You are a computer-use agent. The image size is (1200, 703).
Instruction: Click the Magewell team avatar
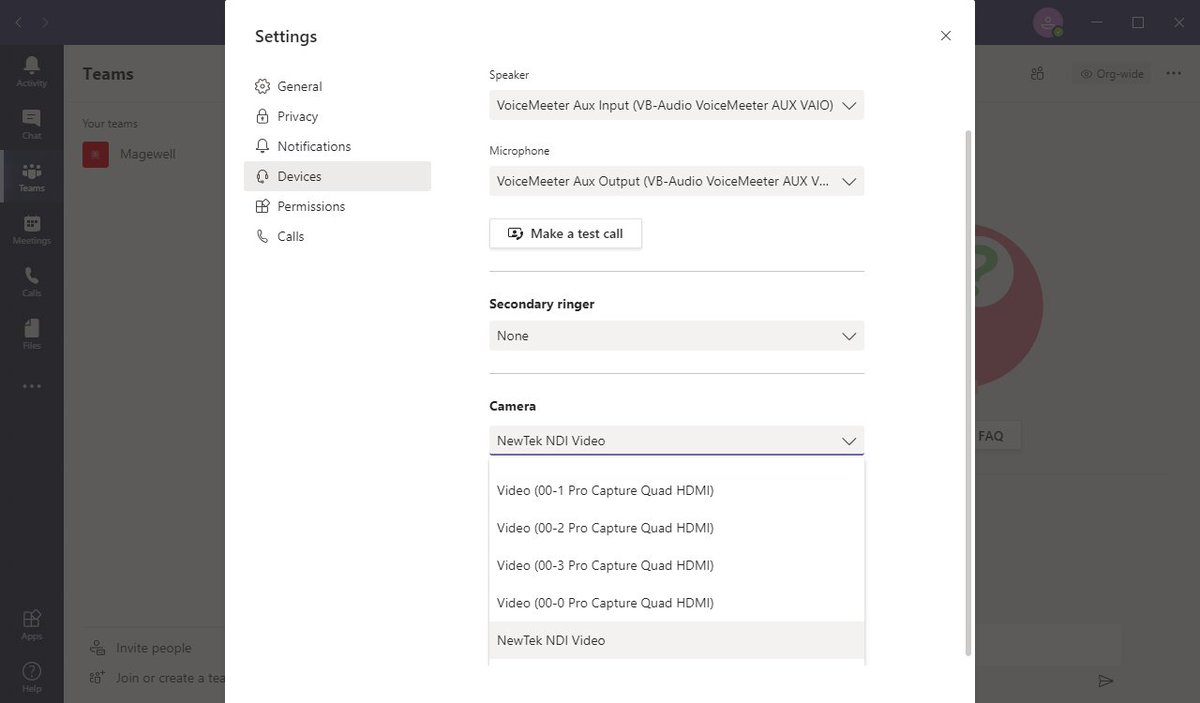click(95, 154)
